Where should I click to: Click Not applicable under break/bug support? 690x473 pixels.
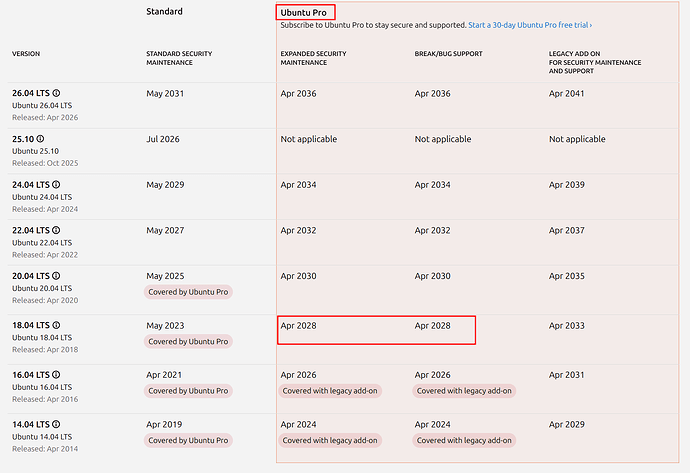443,139
